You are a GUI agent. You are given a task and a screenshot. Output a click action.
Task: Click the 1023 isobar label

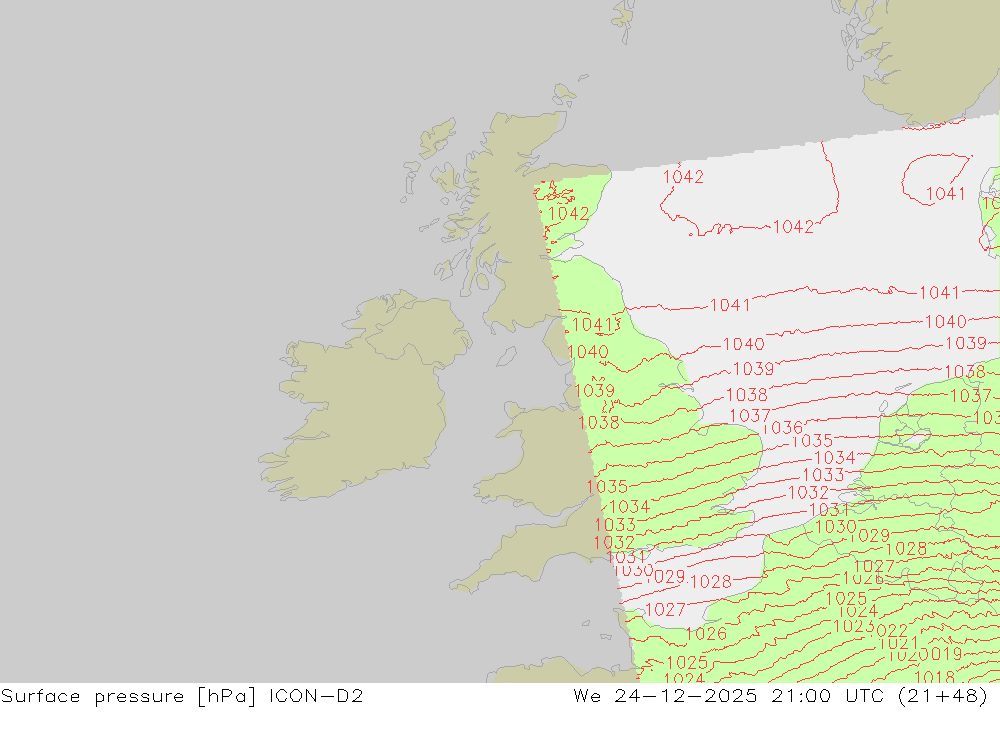pyautogui.click(x=853, y=626)
